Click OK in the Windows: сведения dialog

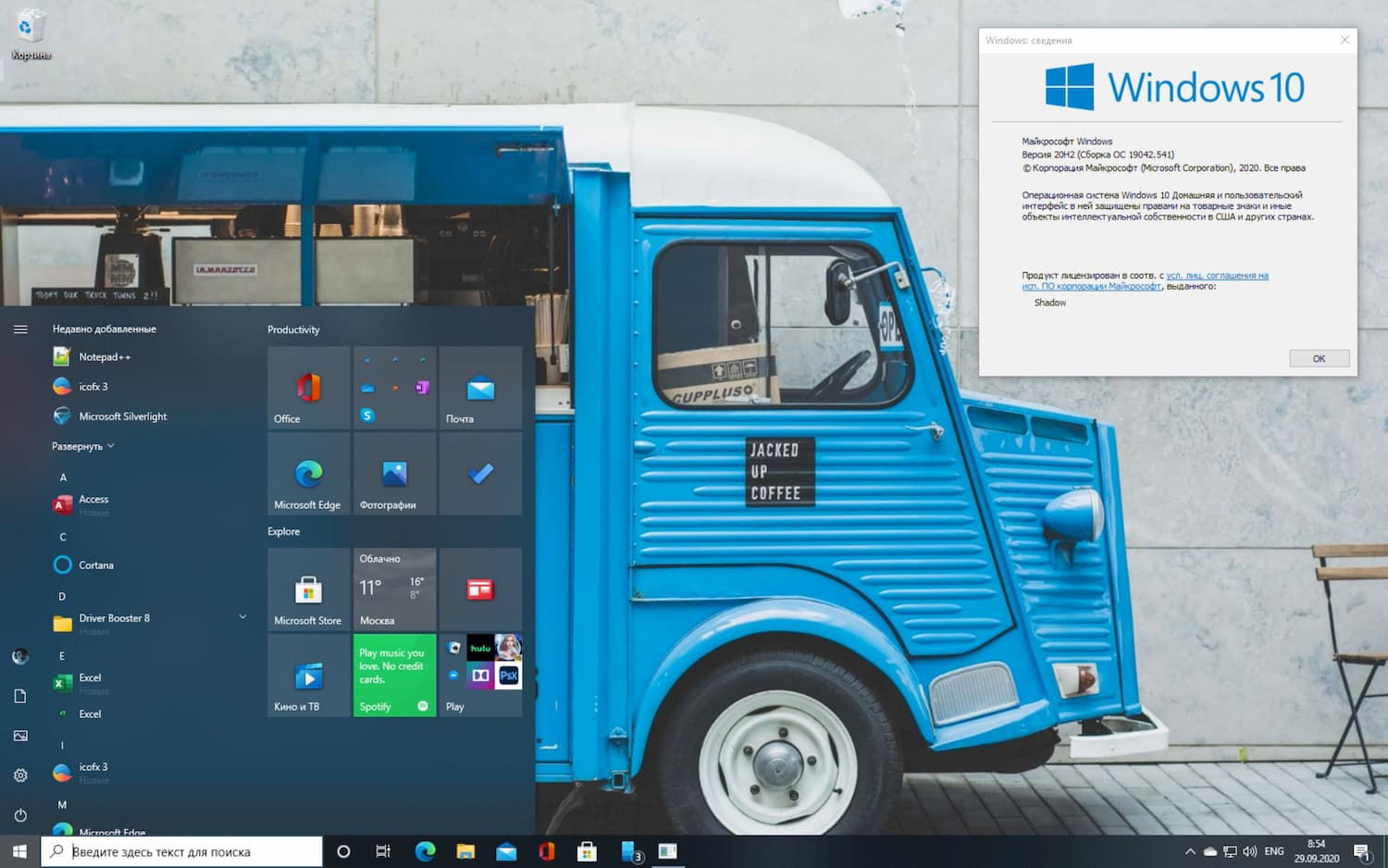click(1319, 358)
